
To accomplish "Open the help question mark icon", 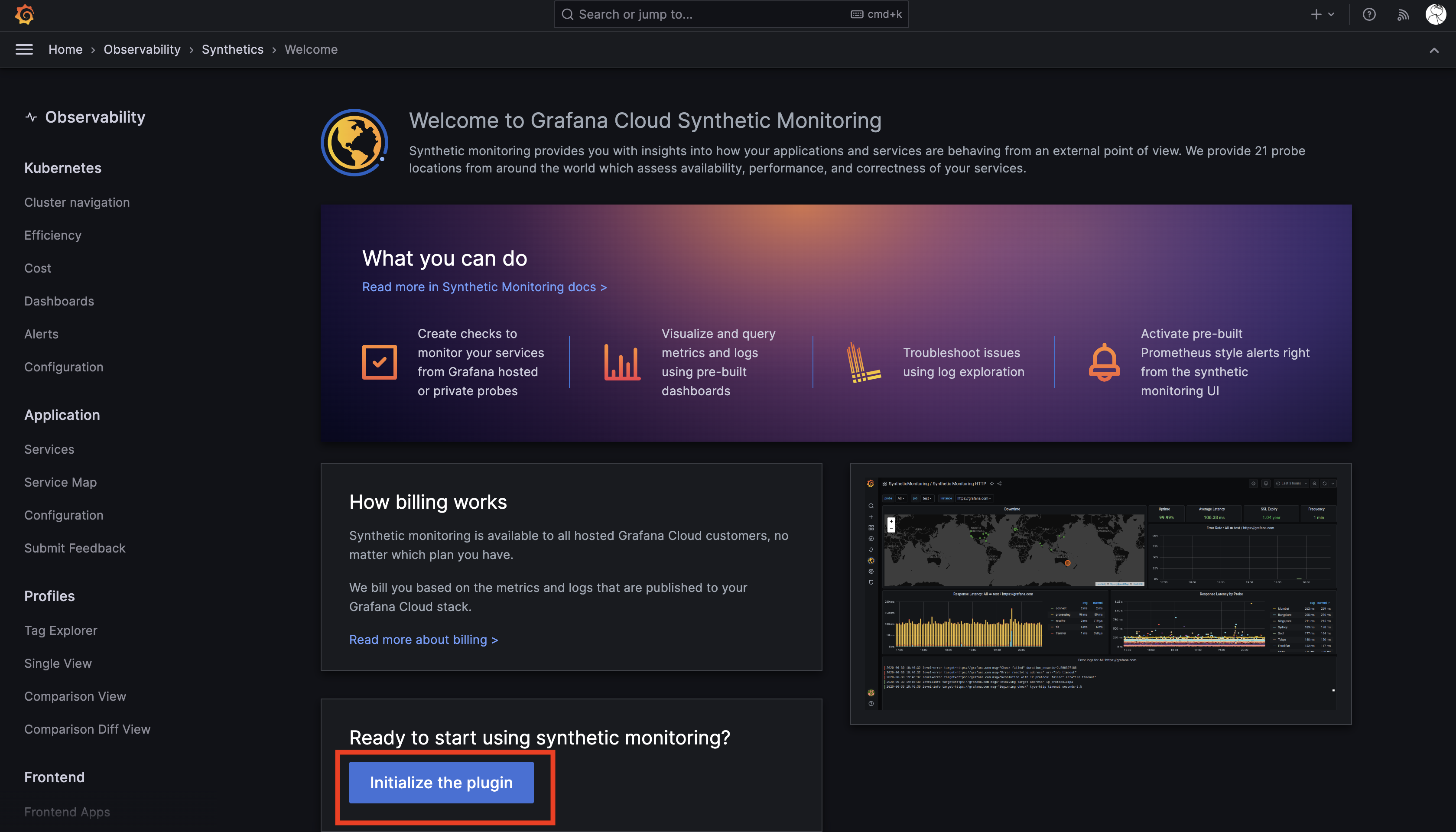I will click(1369, 14).
